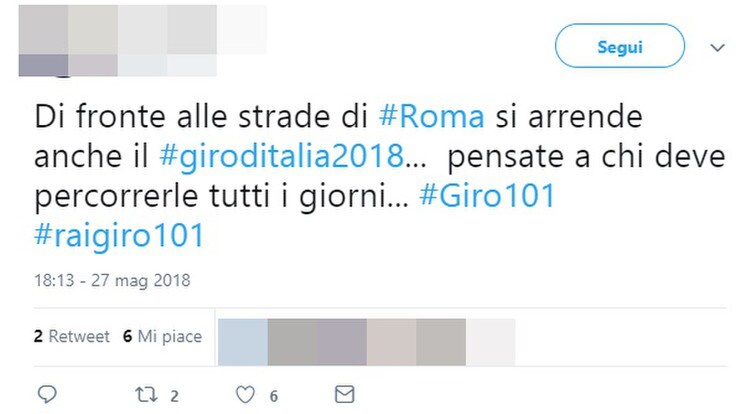This screenshot has height=414, width=736.
Task: Click the reply speech bubble icon
Action: (47, 394)
